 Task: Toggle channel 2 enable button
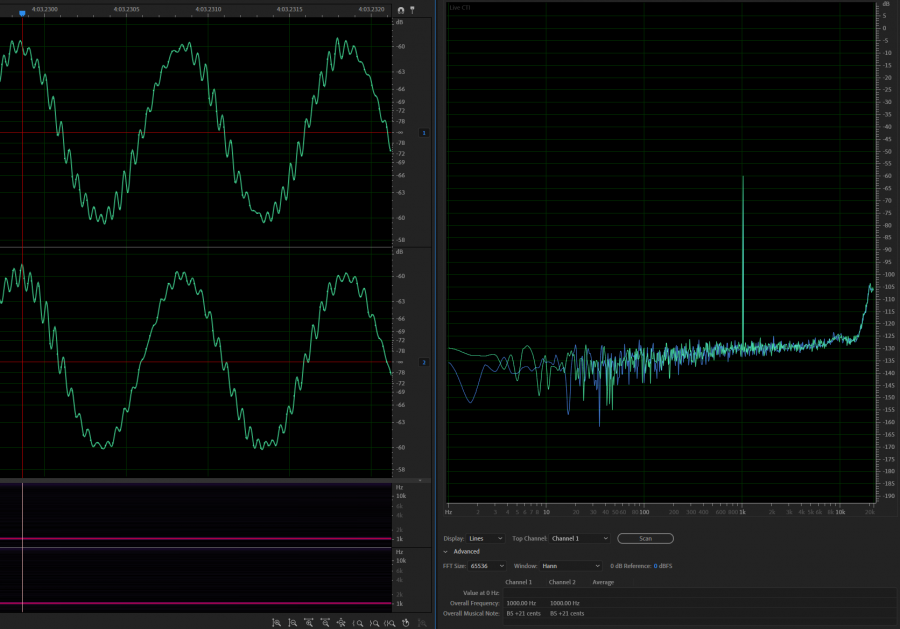tap(423, 362)
